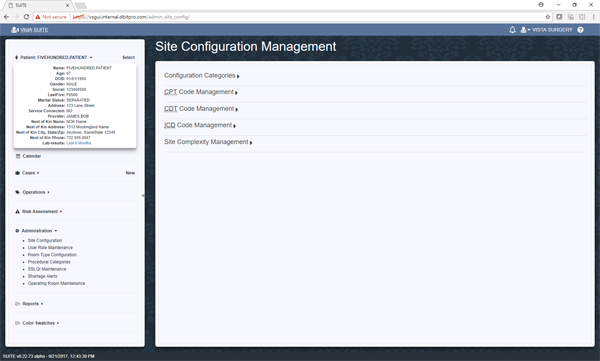
Task: Click the Select patient button
Action: 129,57
